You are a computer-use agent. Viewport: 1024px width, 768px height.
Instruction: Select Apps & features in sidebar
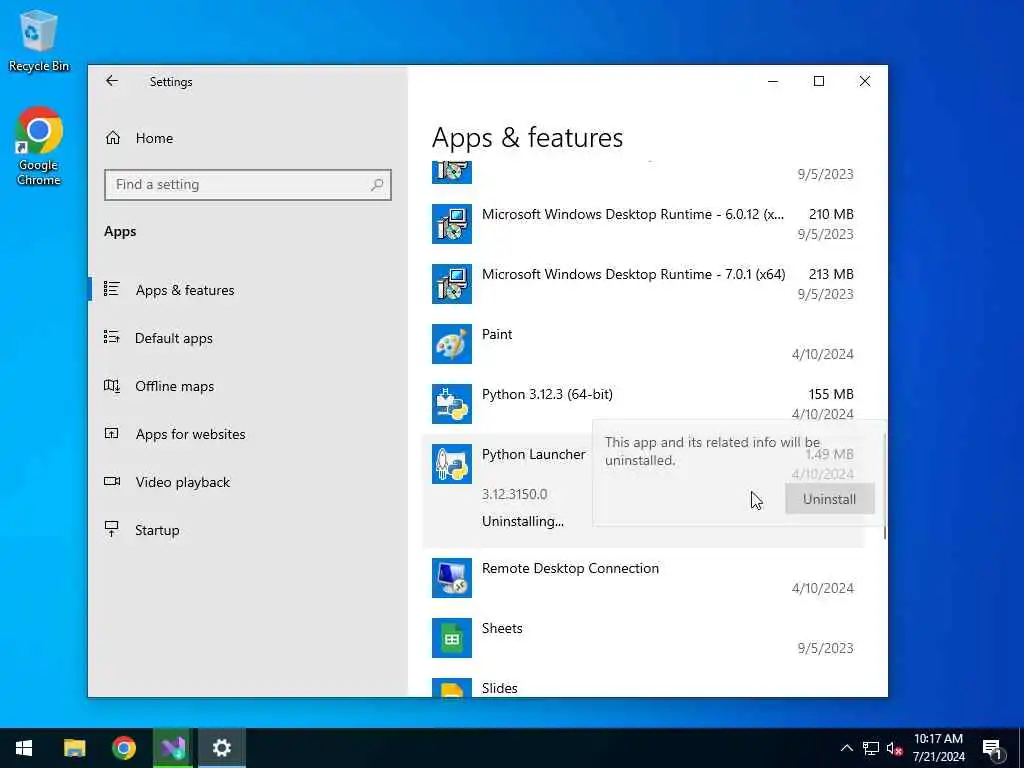pyautogui.click(x=185, y=290)
